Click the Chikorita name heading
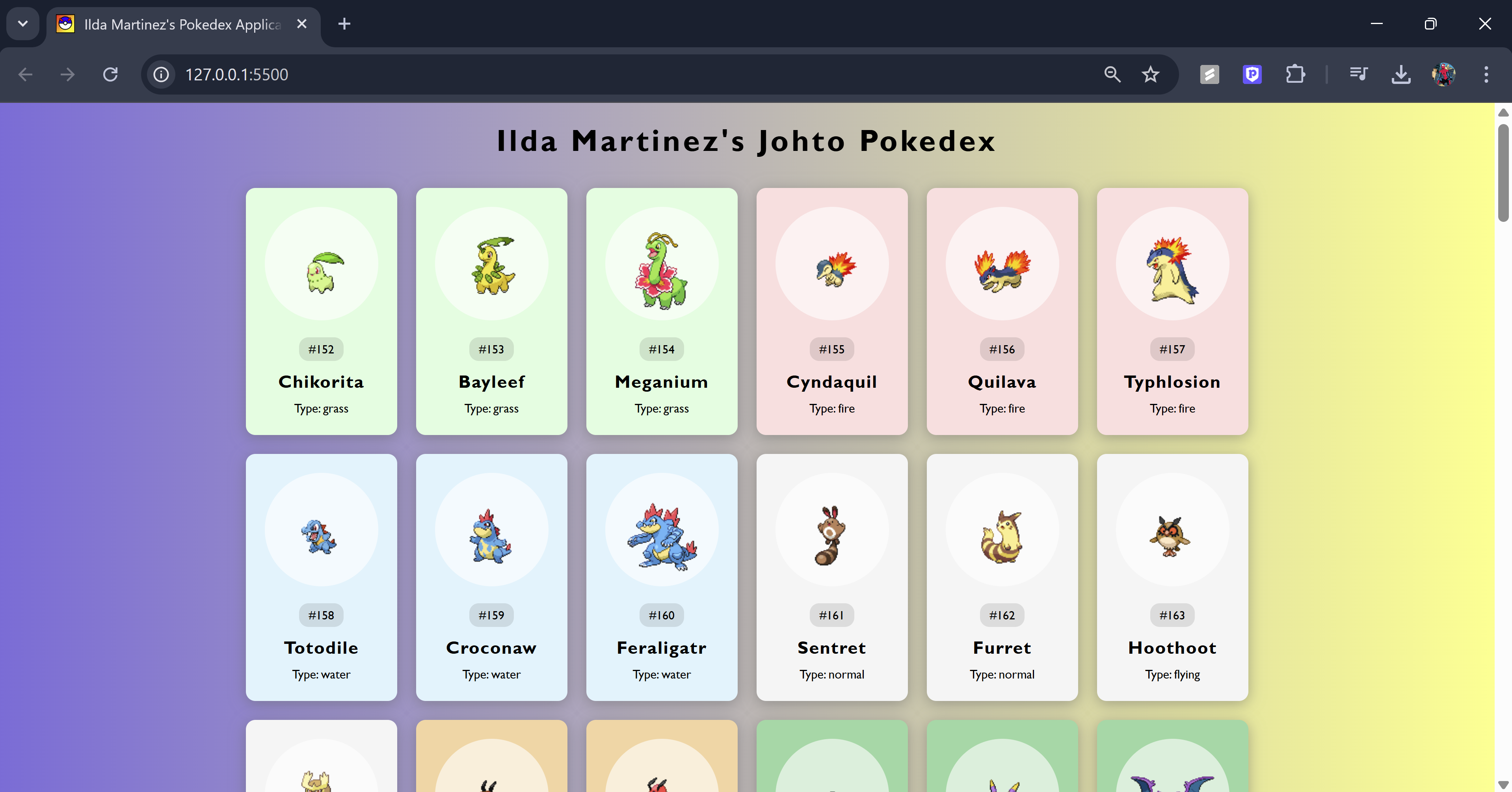The height and width of the screenshot is (792, 1512). click(x=321, y=381)
